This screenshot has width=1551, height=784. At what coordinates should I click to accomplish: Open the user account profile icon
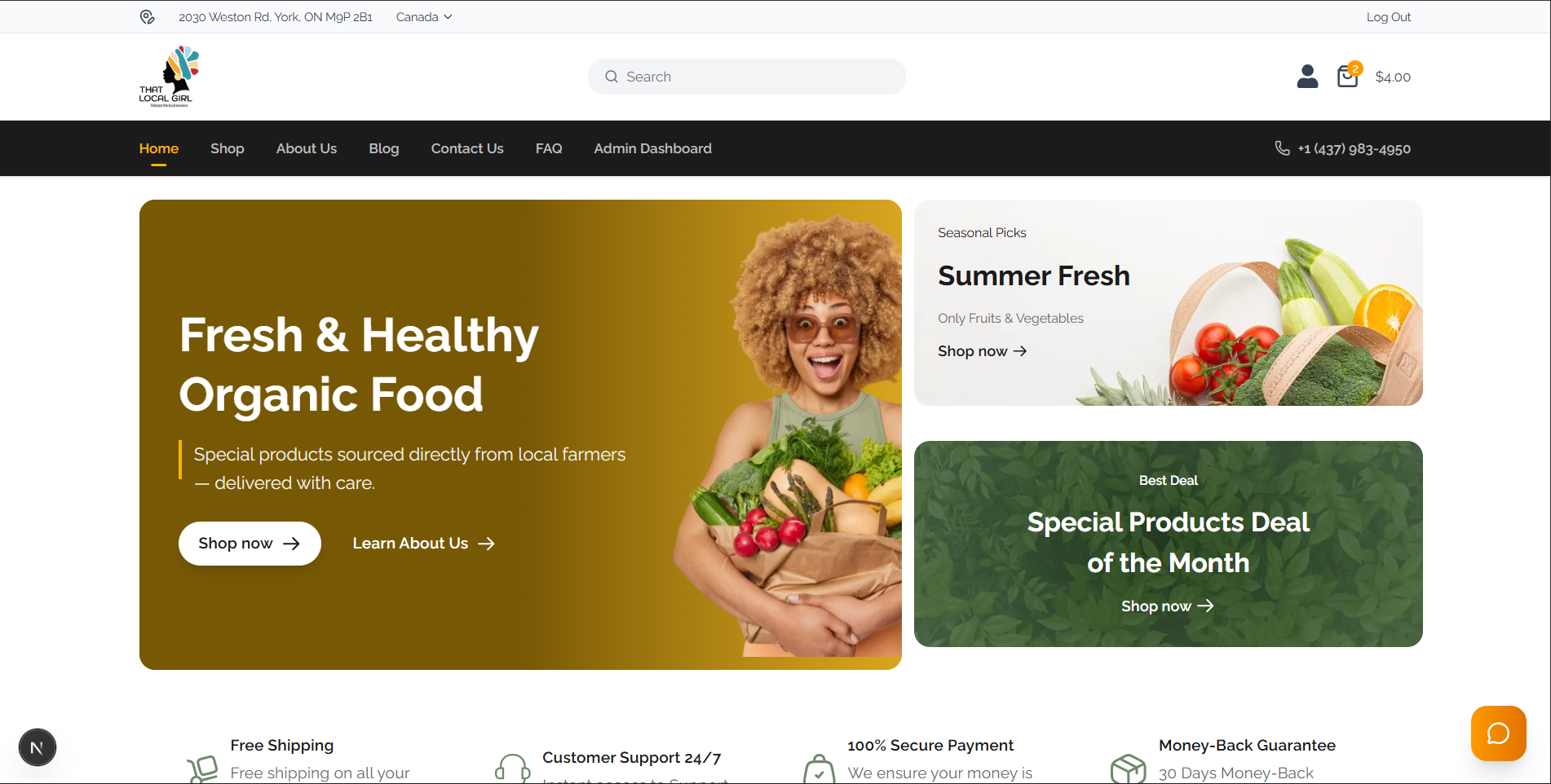[1307, 77]
